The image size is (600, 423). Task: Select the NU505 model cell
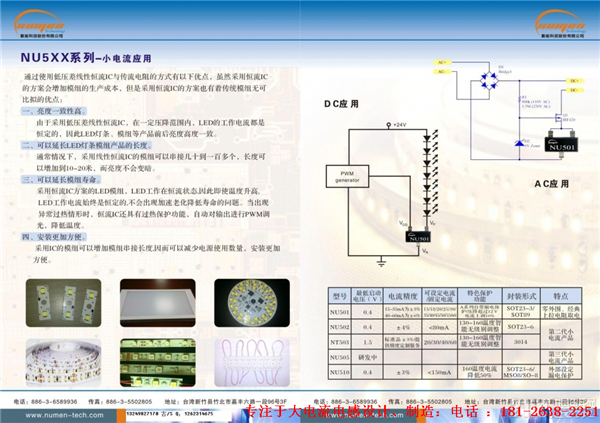tap(339, 357)
